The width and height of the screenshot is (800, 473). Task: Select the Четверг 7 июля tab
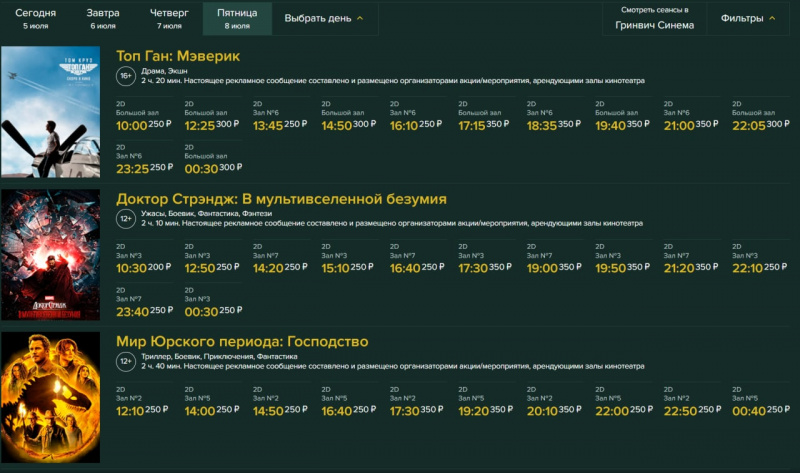tap(169, 18)
